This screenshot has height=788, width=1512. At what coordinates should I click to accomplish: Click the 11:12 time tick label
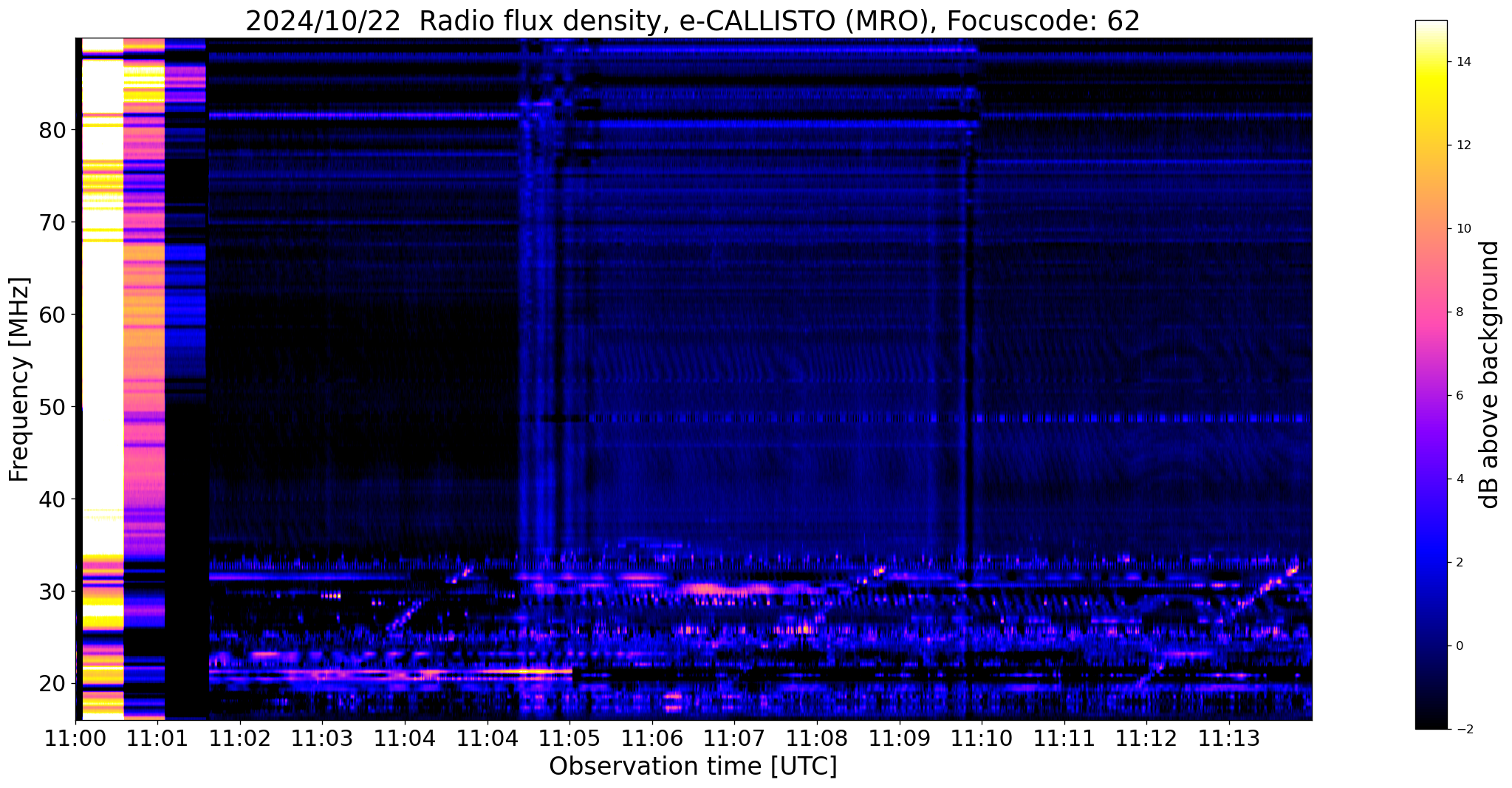[1146, 739]
